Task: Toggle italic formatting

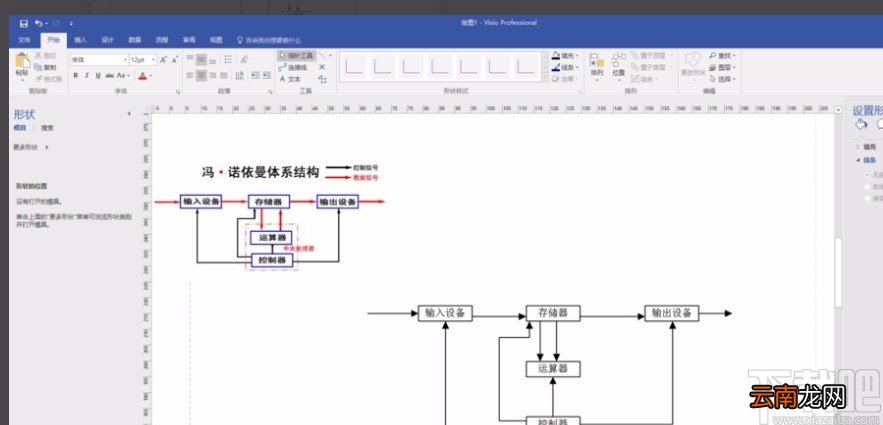Action: tap(87, 75)
